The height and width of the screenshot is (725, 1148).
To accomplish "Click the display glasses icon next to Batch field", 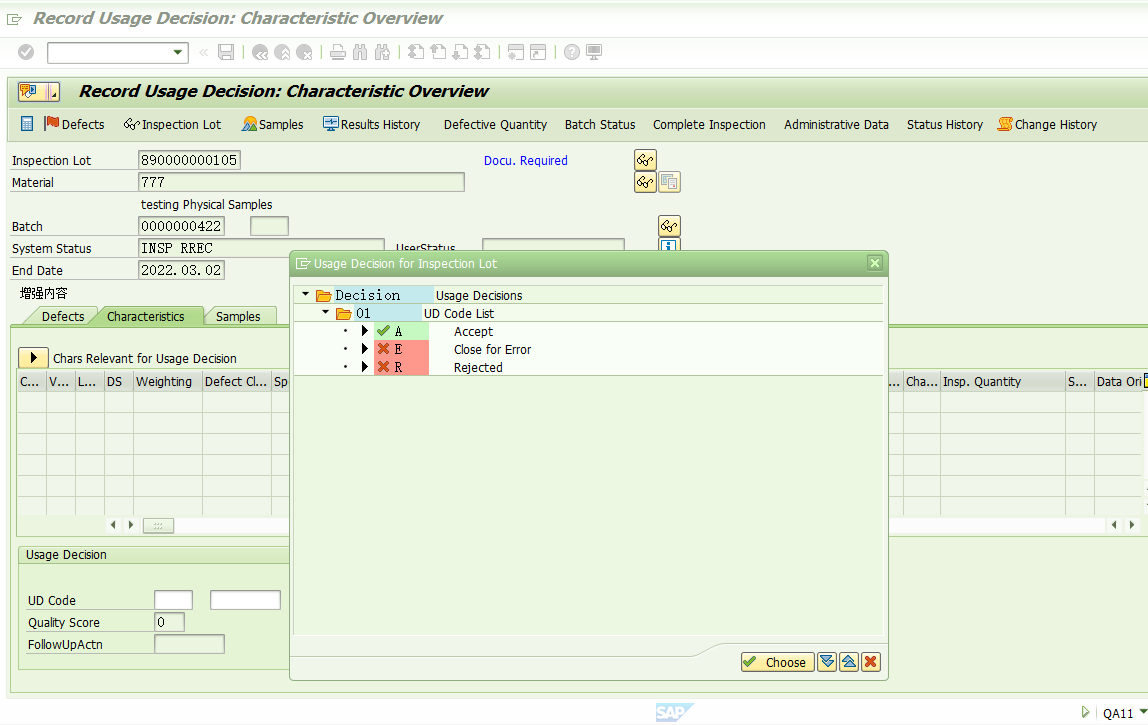I will point(668,225).
